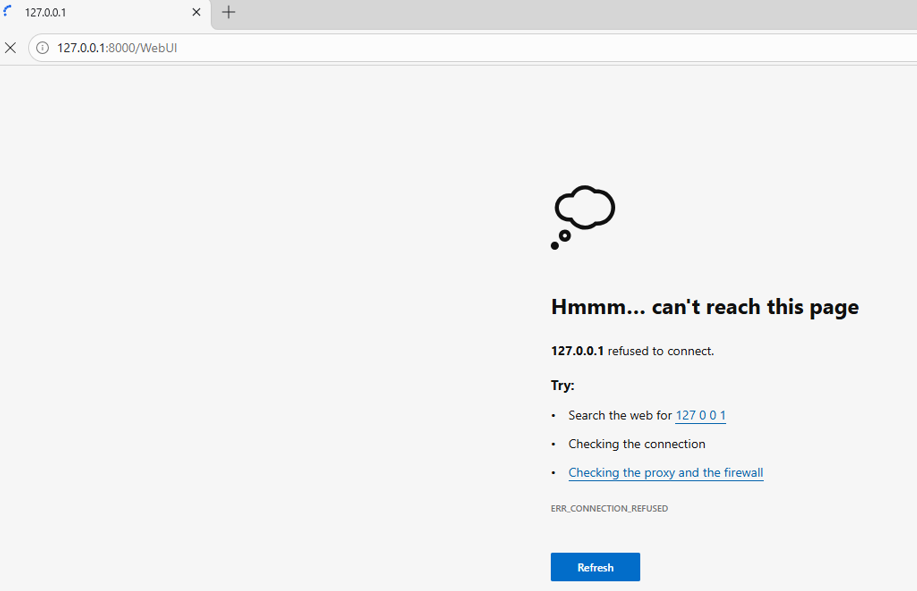Click the address bar showing 127.0.0.1:8000/WebUI
The image size is (917, 591).
coord(473,48)
